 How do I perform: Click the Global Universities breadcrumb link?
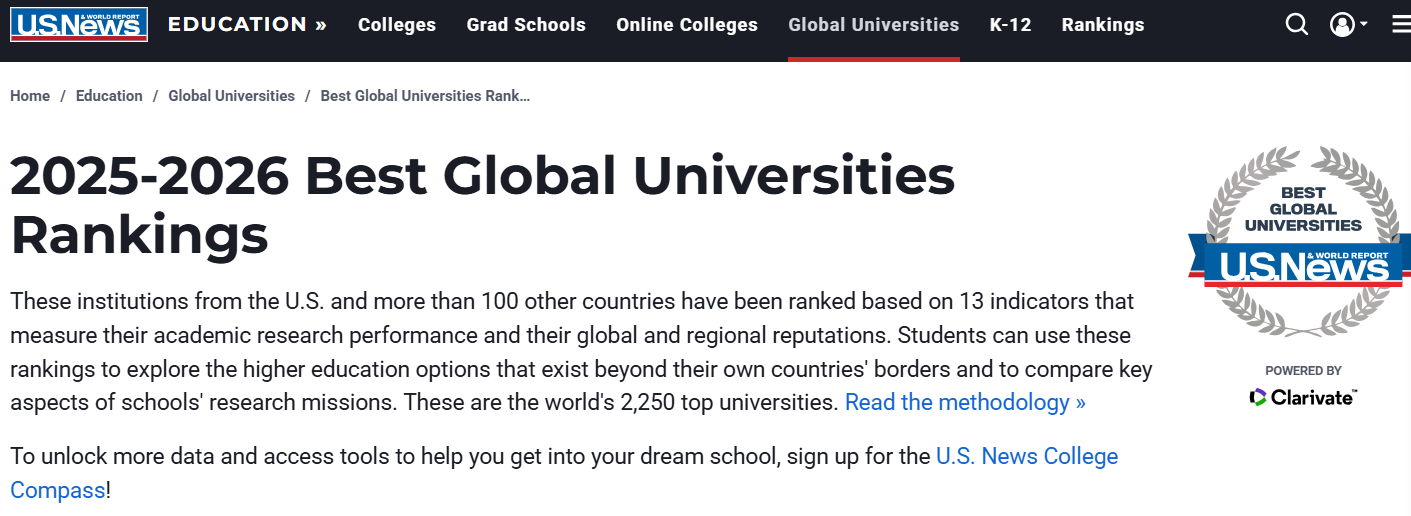tap(231, 96)
